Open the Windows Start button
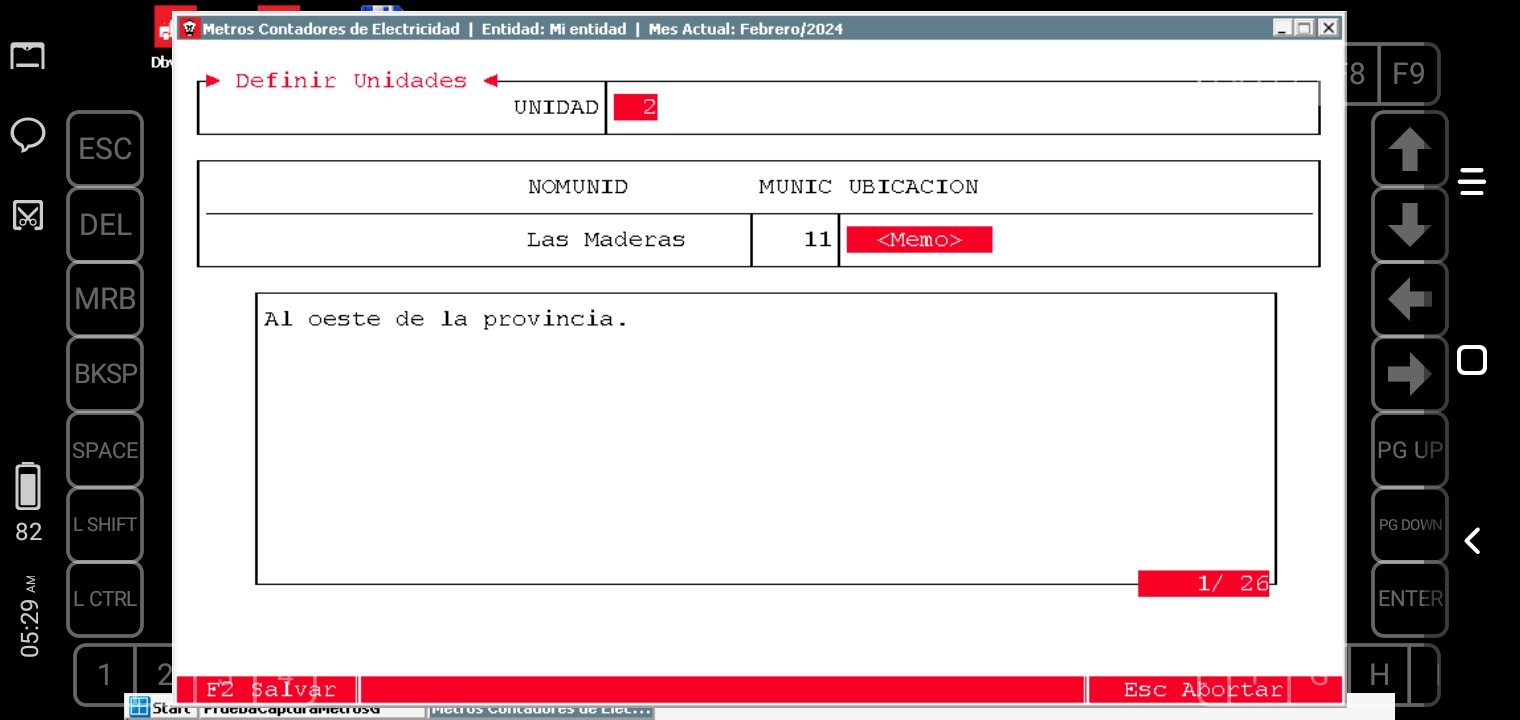Screen dimensions: 1520x720 click(160, 709)
